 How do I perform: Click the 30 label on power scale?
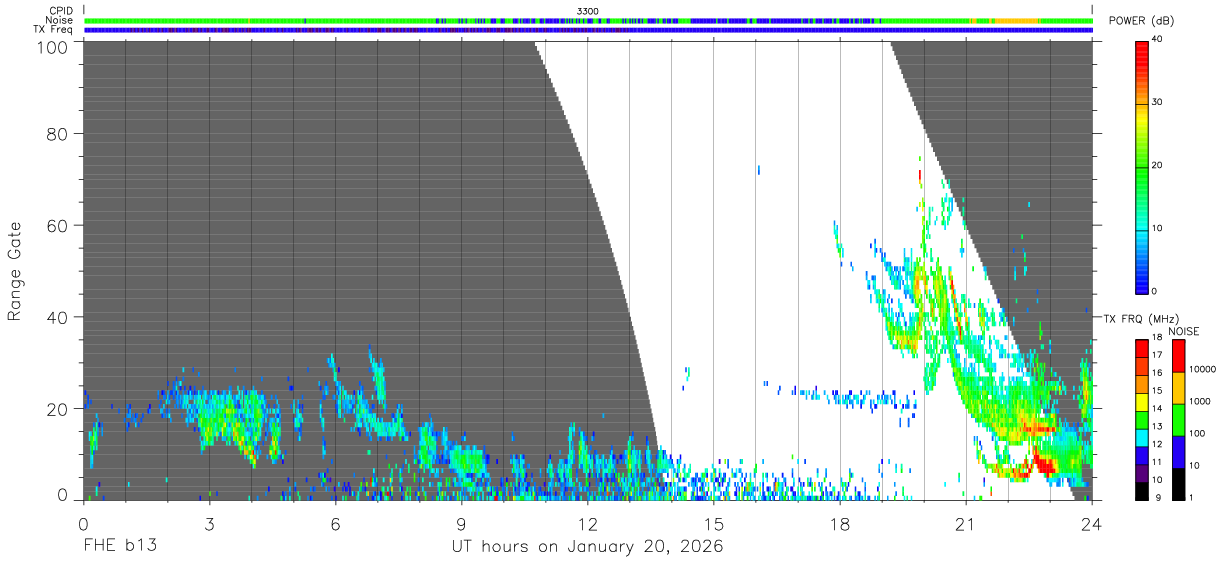pyautogui.click(x=1158, y=102)
